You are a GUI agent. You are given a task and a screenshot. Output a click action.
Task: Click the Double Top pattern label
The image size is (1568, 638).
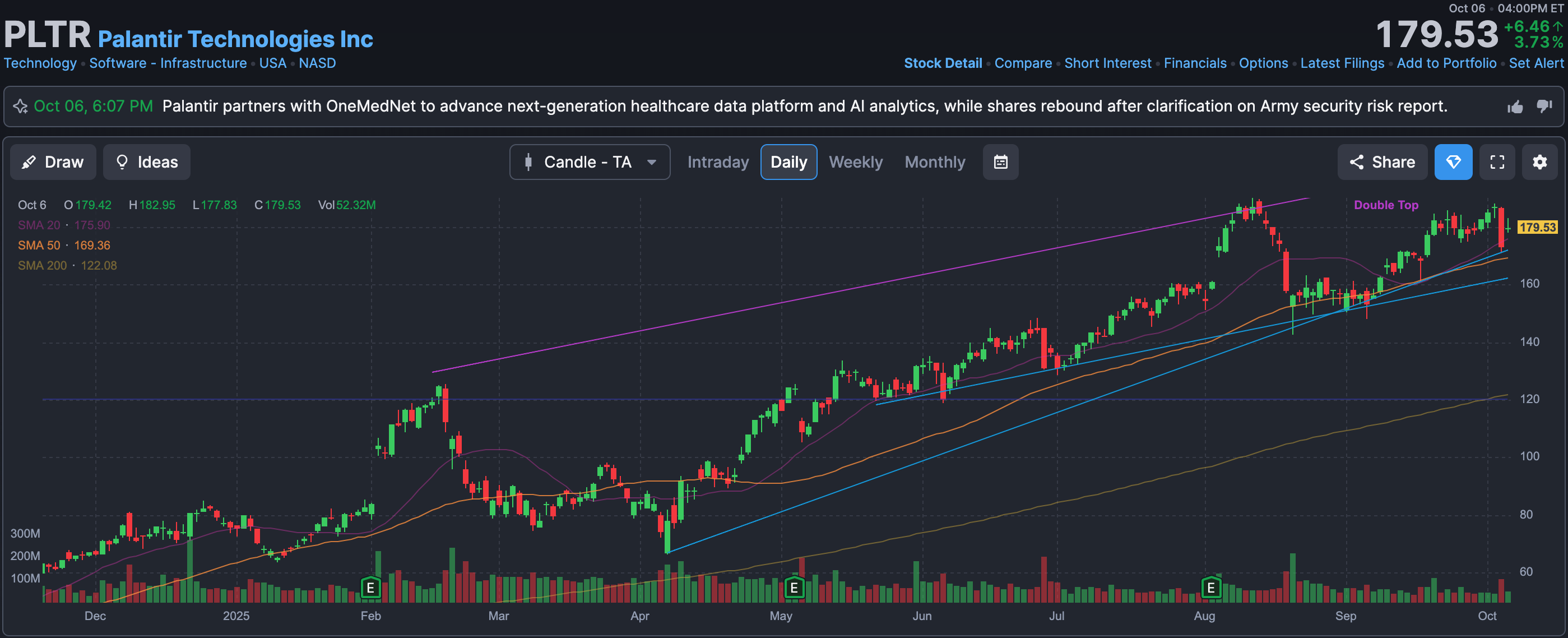pos(1385,205)
